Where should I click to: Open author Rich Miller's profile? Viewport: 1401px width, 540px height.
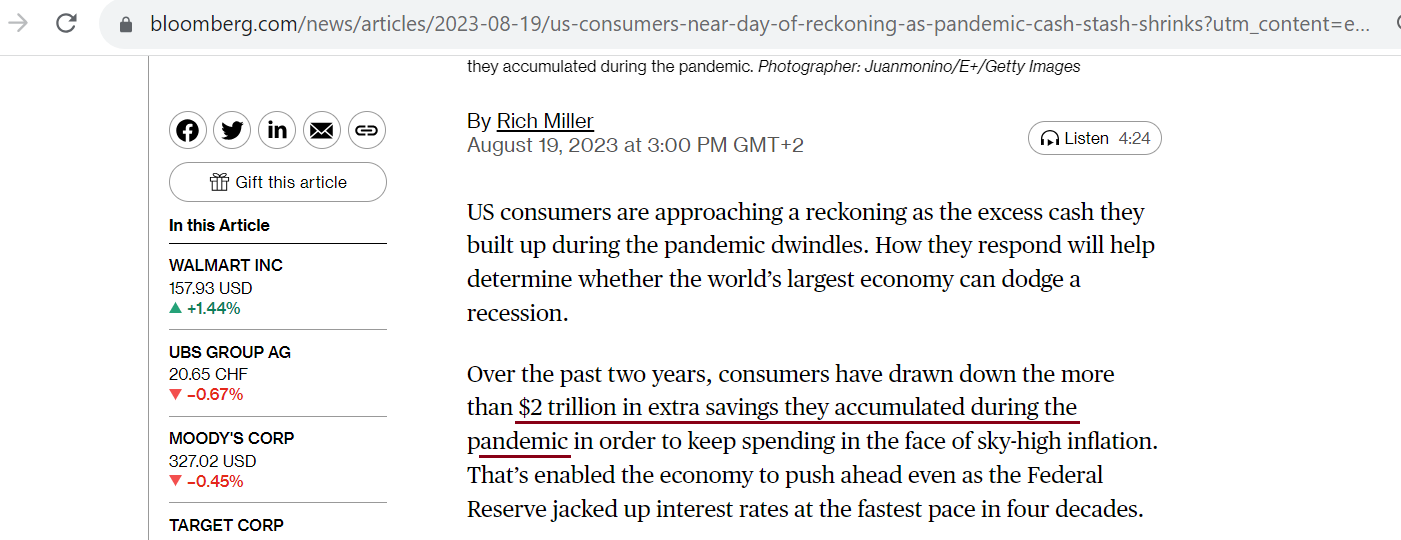[x=545, y=121]
